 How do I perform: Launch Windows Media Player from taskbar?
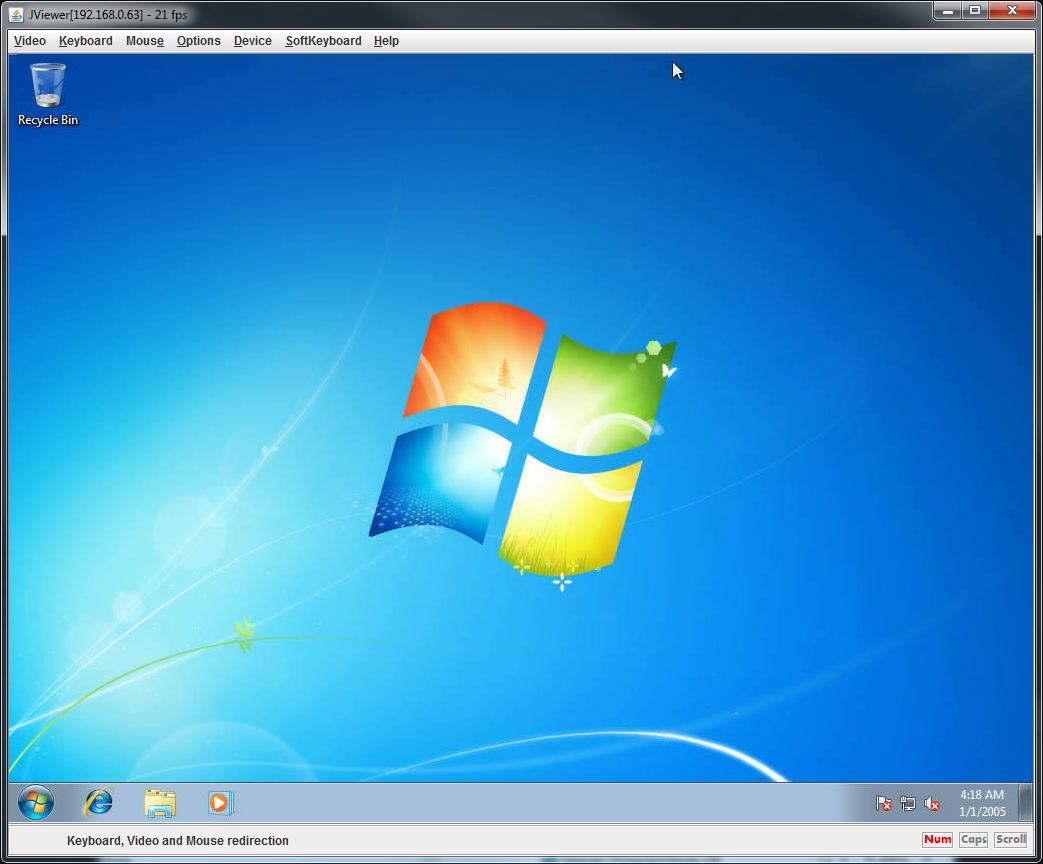[220, 802]
